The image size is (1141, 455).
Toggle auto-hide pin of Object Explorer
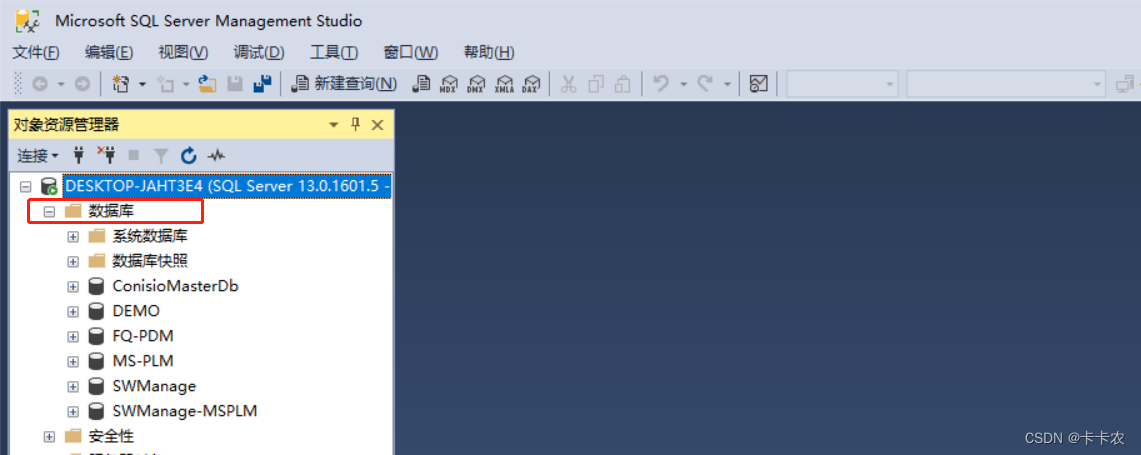[x=356, y=124]
